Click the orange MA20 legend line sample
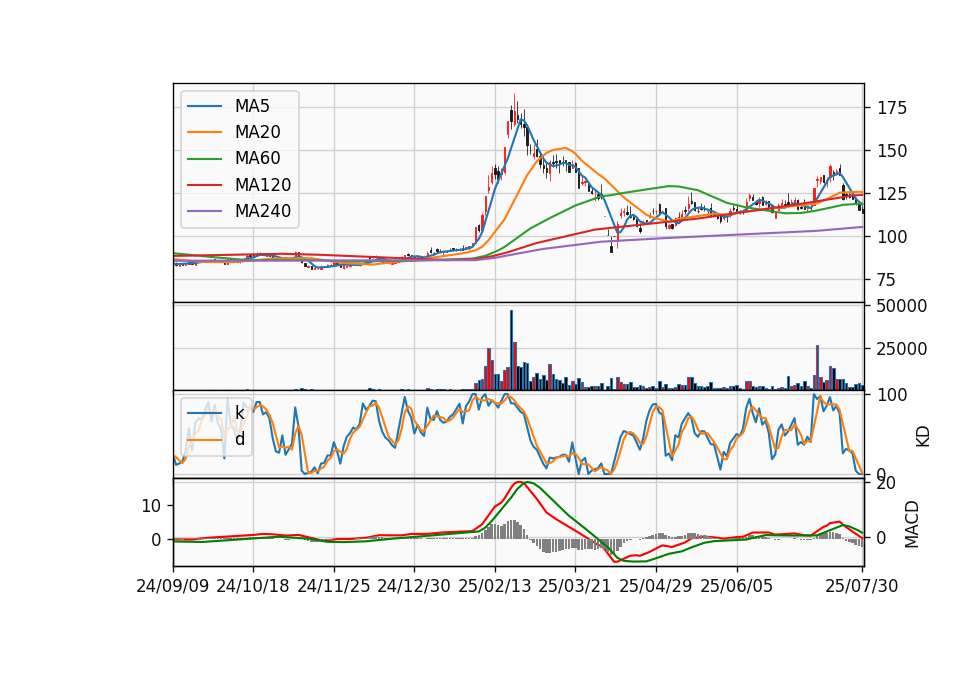 (204, 132)
